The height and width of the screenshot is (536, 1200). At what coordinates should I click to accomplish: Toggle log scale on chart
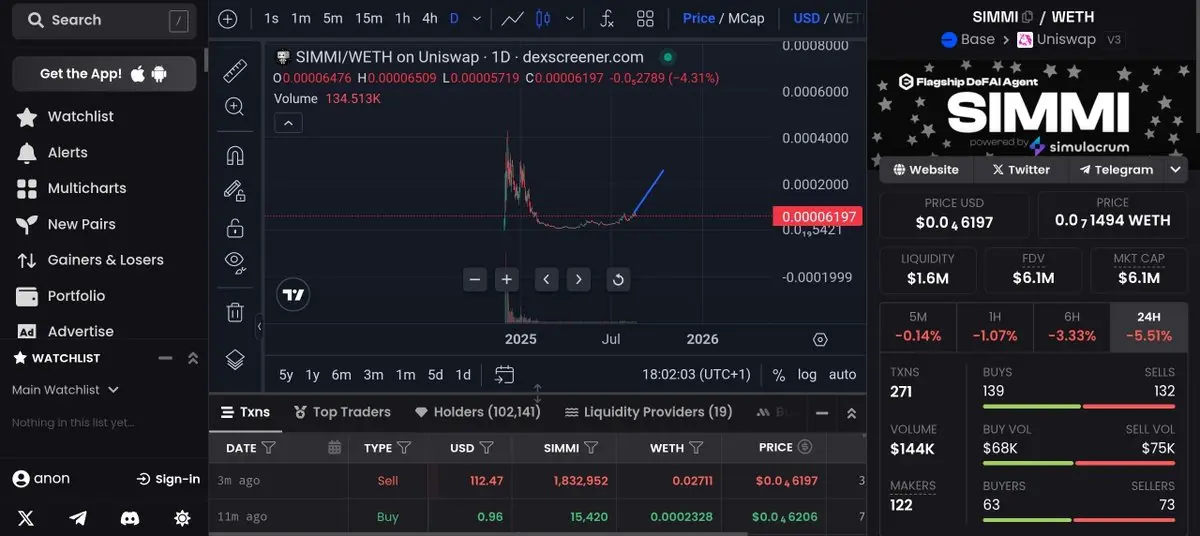(x=807, y=375)
